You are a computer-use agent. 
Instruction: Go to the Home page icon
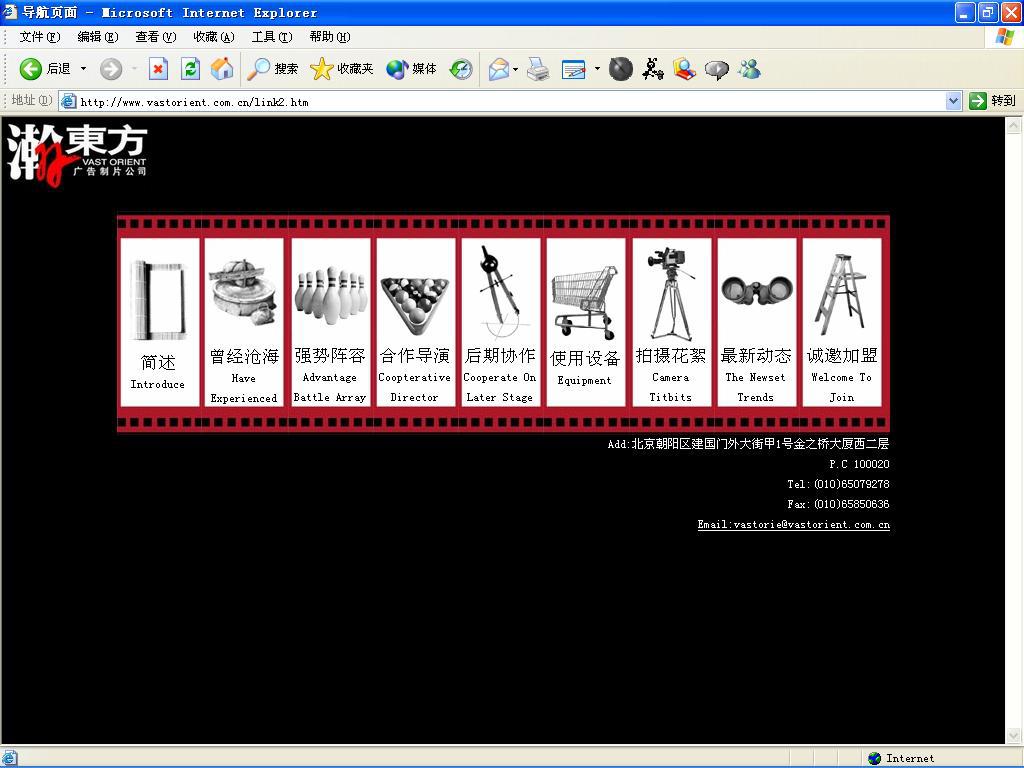point(222,69)
